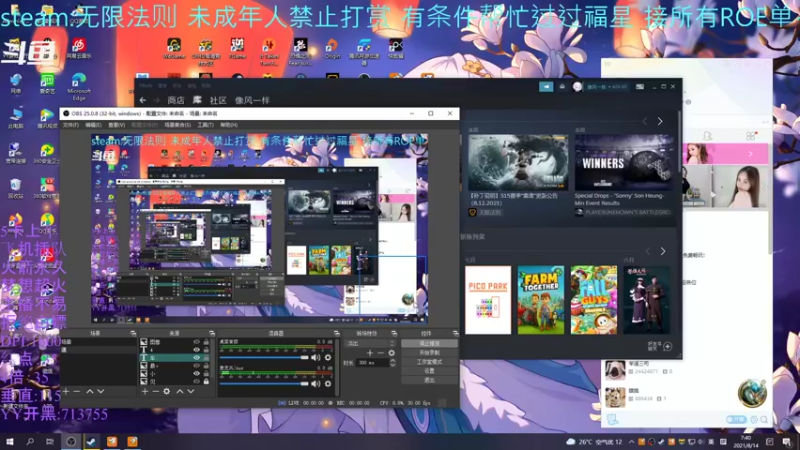Open OBS 工具(T) menu
Screen dimensions: 800x450
point(205,125)
